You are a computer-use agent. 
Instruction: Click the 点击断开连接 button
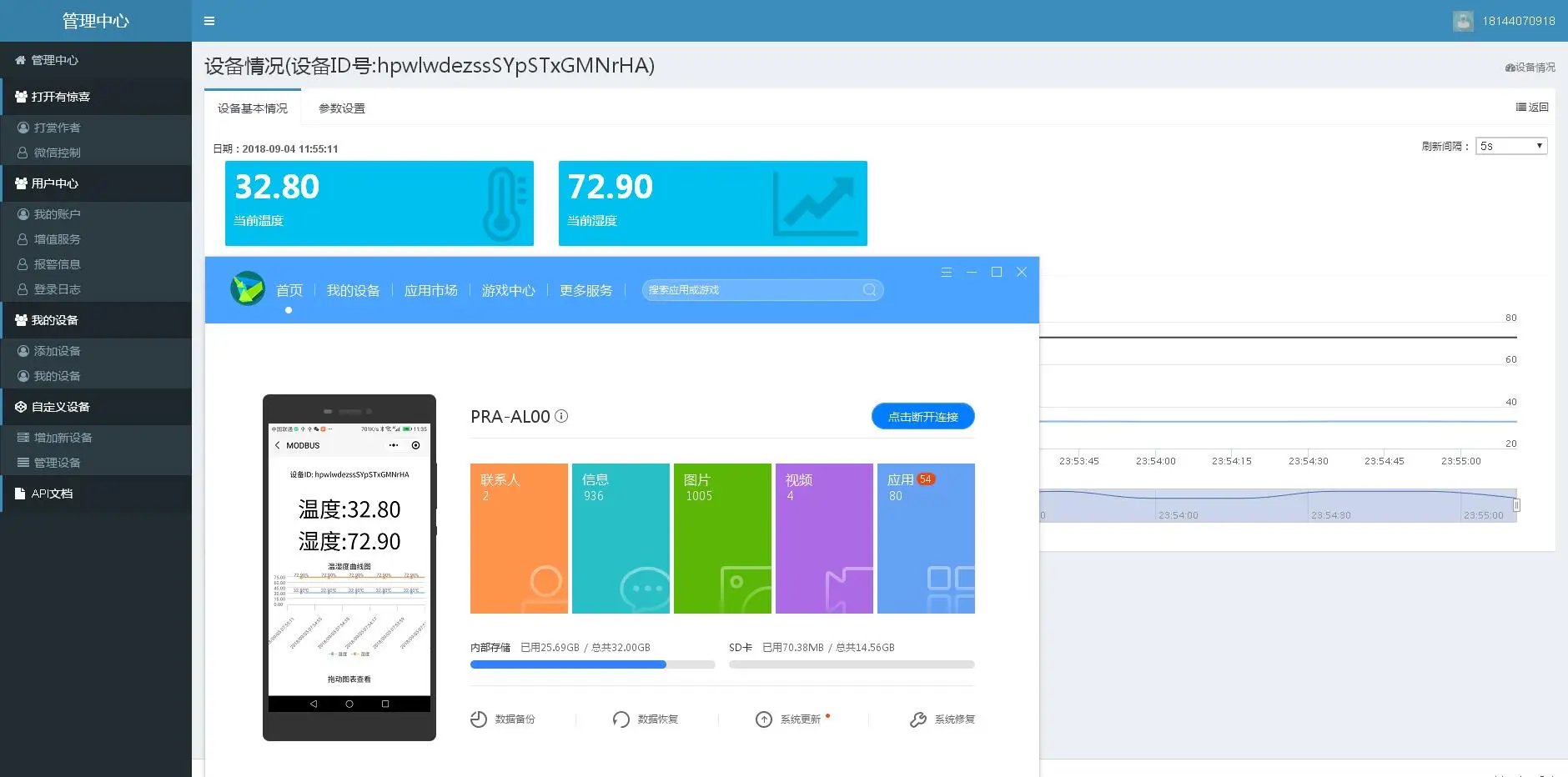click(923, 416)
